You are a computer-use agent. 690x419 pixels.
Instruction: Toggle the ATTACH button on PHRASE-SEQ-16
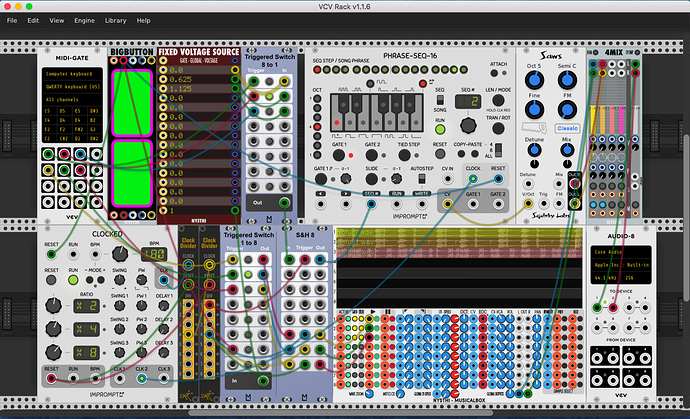click(494, 73)
